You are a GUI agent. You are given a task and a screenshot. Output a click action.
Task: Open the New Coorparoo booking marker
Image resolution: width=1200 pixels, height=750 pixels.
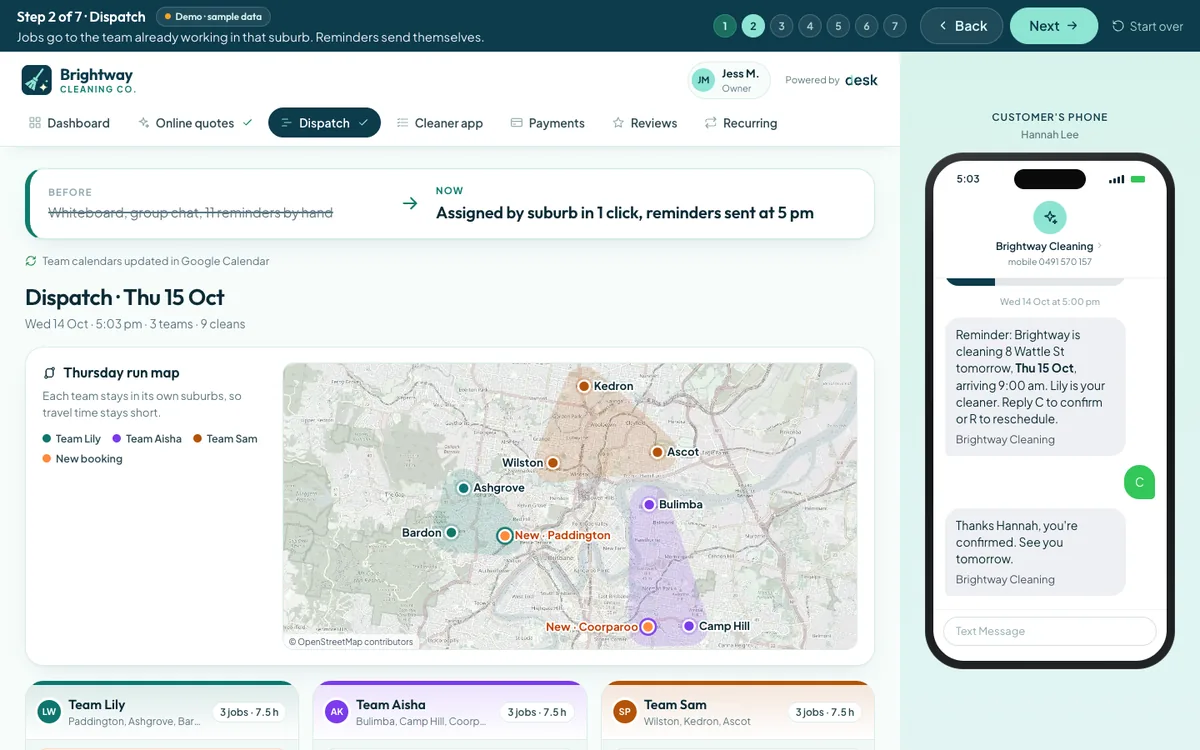click(x=647, y=627)
